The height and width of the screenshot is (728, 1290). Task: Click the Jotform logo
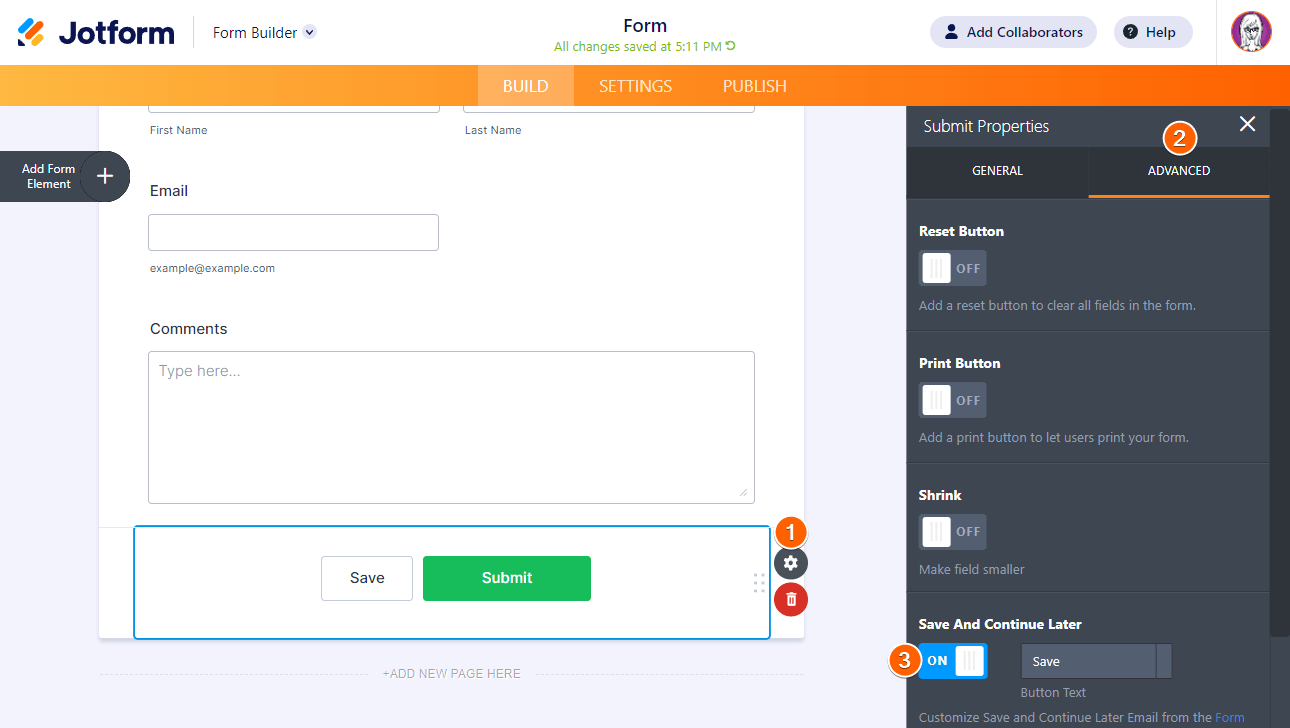[x=96, y=32]
